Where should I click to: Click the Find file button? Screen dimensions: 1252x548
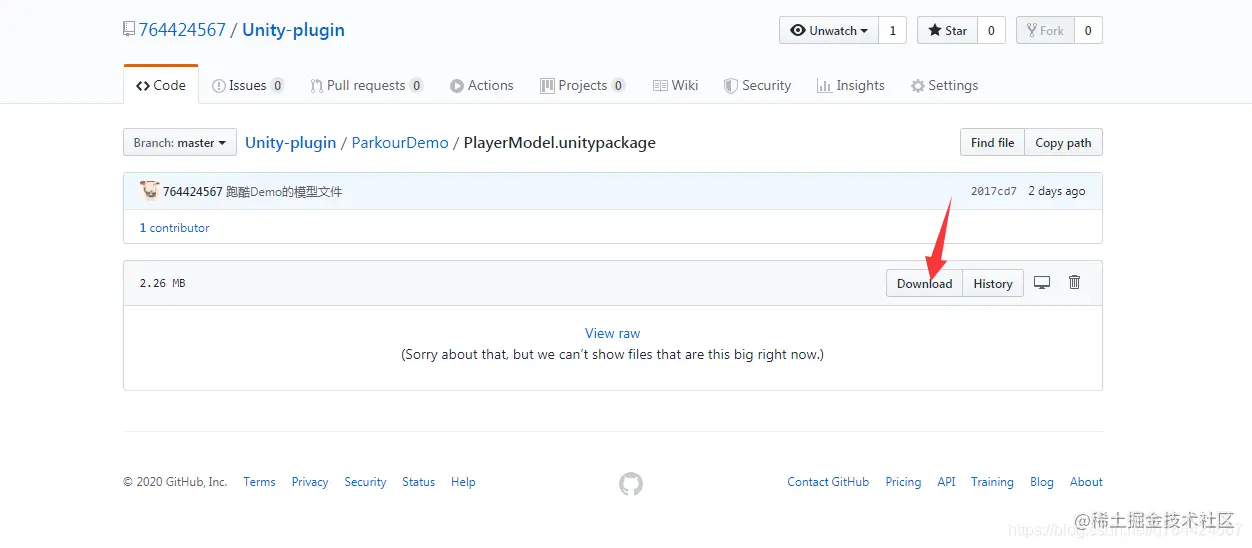point(992,142)
